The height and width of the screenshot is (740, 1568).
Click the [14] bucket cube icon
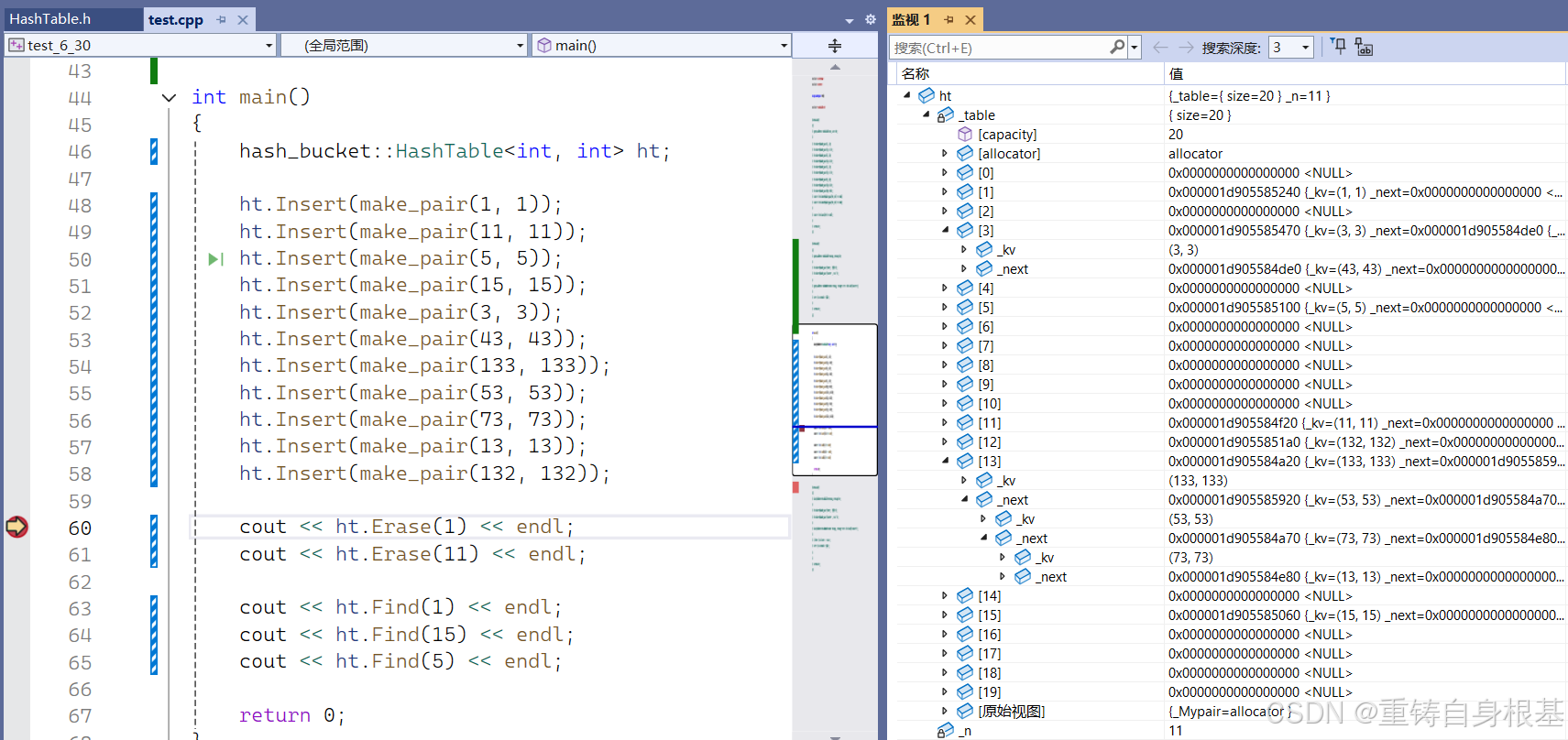pyautogui.click(x=965, y=595)
